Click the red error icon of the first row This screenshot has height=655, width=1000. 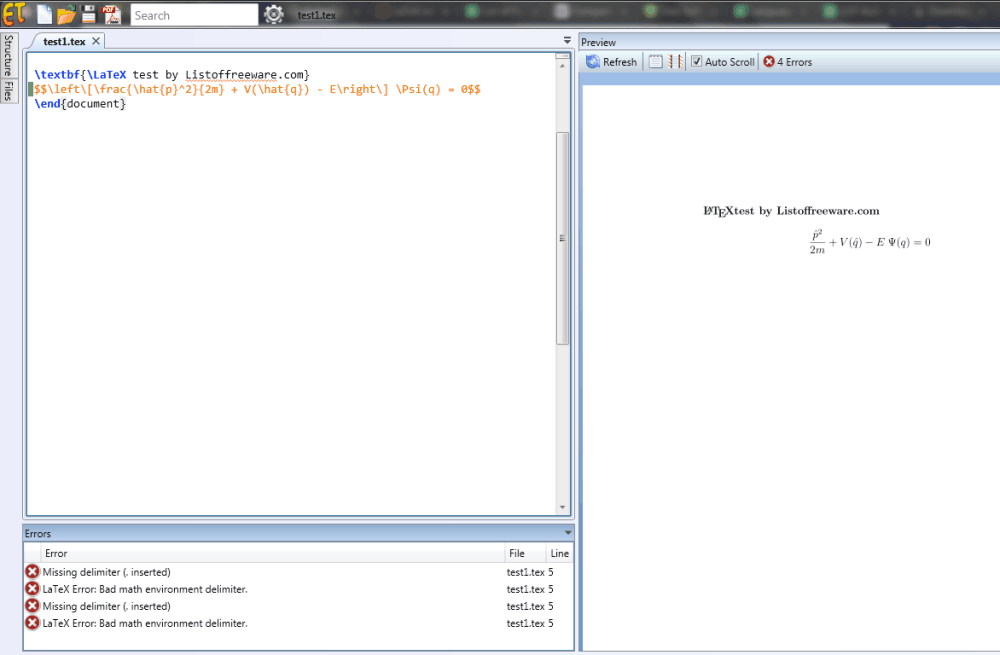32,571
